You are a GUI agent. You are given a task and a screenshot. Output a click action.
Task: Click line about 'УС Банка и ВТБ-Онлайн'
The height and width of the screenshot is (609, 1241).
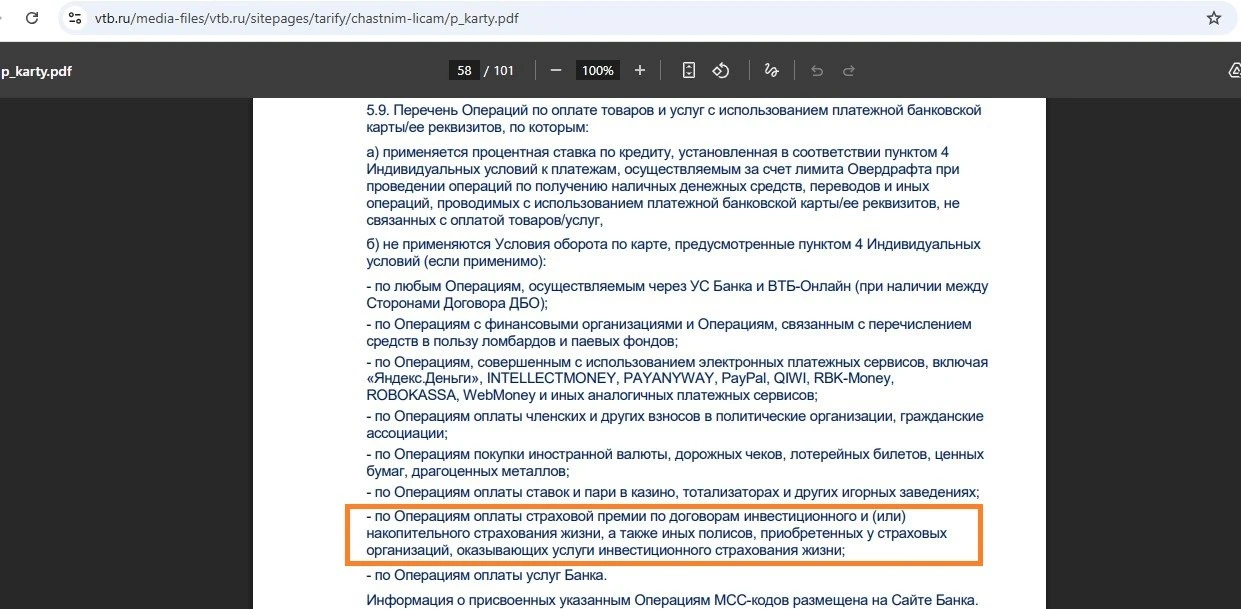(677, 294)
